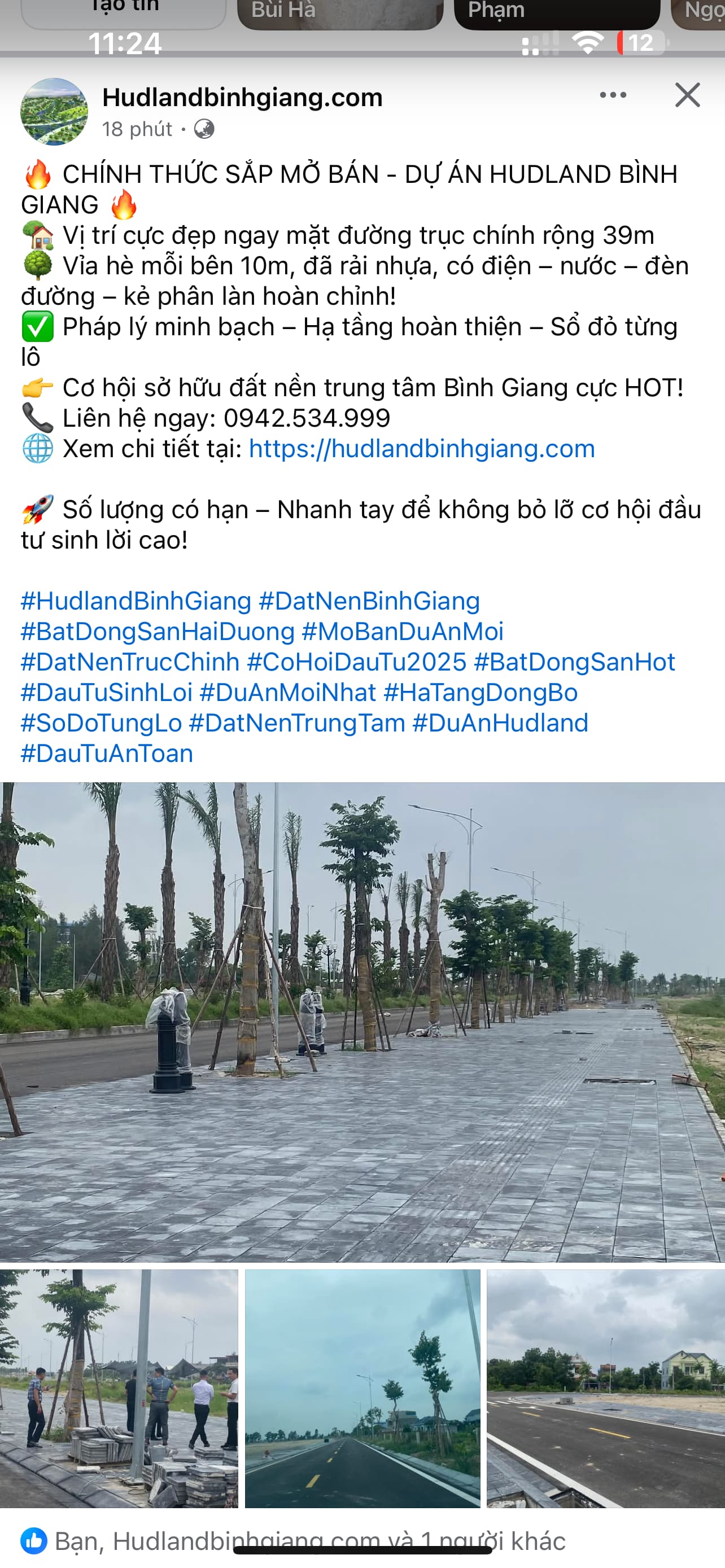Open photo of men standing by bricks
The image size is (725, 1568).
(x=119, y=1389)
